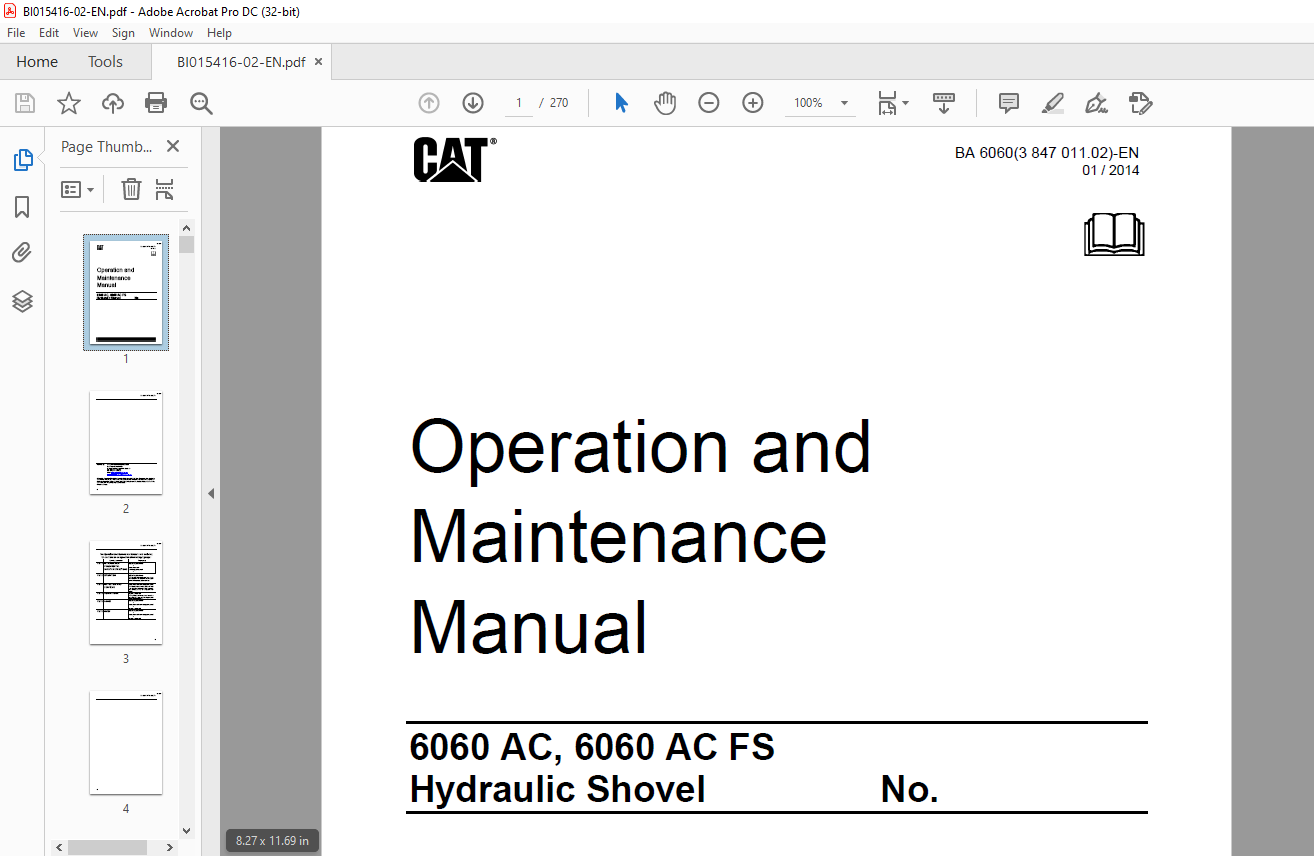1314x856 pixels.
Task: Click the '01 / 2014' date text
Action: (x=1110, y=170)
